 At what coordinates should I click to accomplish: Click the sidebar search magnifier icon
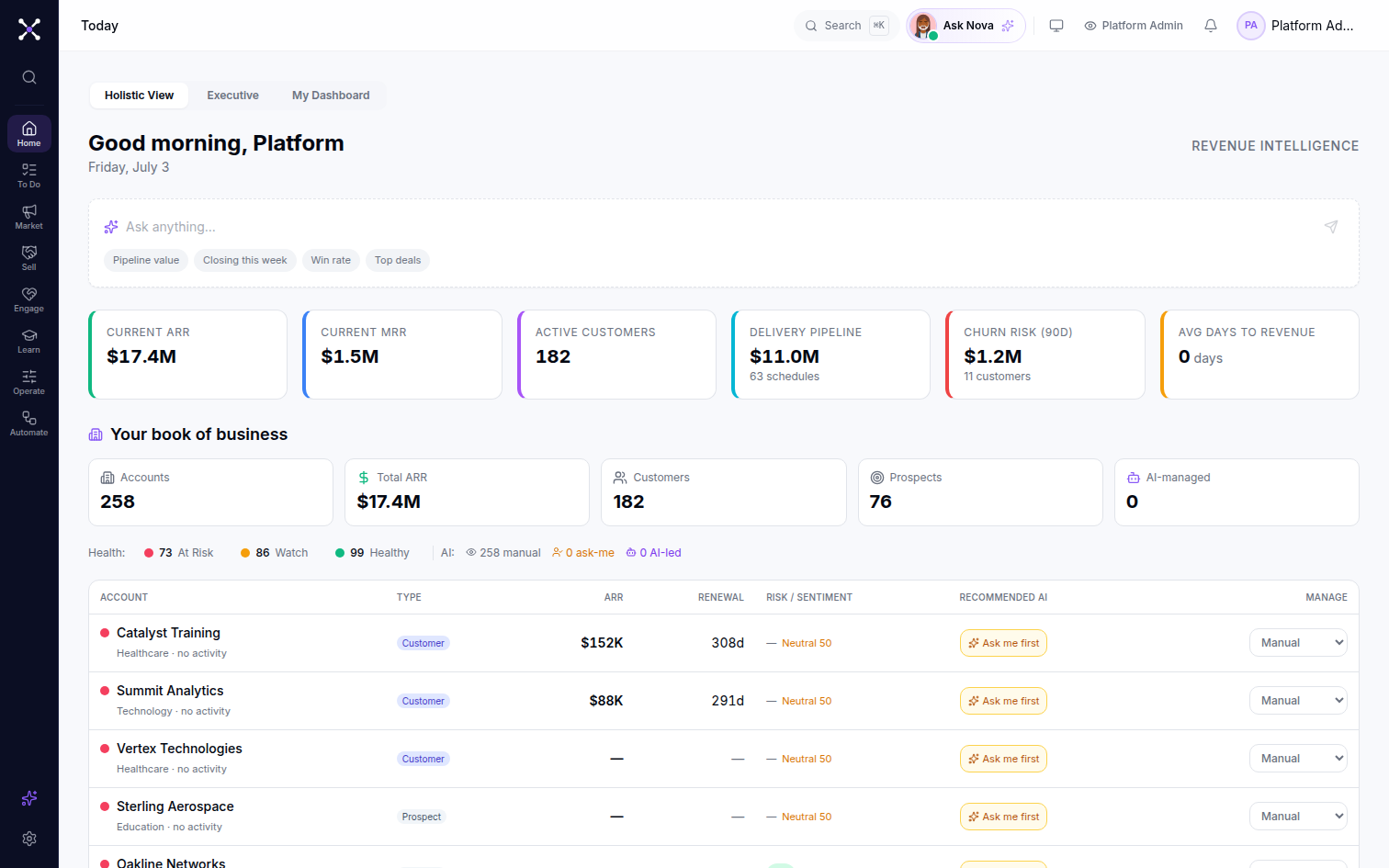(29, 77)
